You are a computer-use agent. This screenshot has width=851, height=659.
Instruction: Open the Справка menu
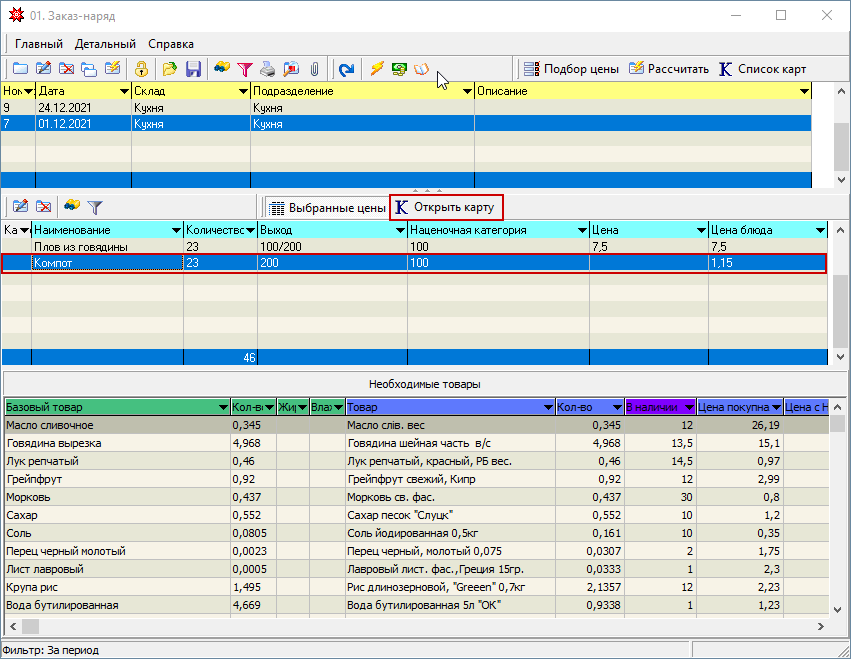(x=171, y=44)
